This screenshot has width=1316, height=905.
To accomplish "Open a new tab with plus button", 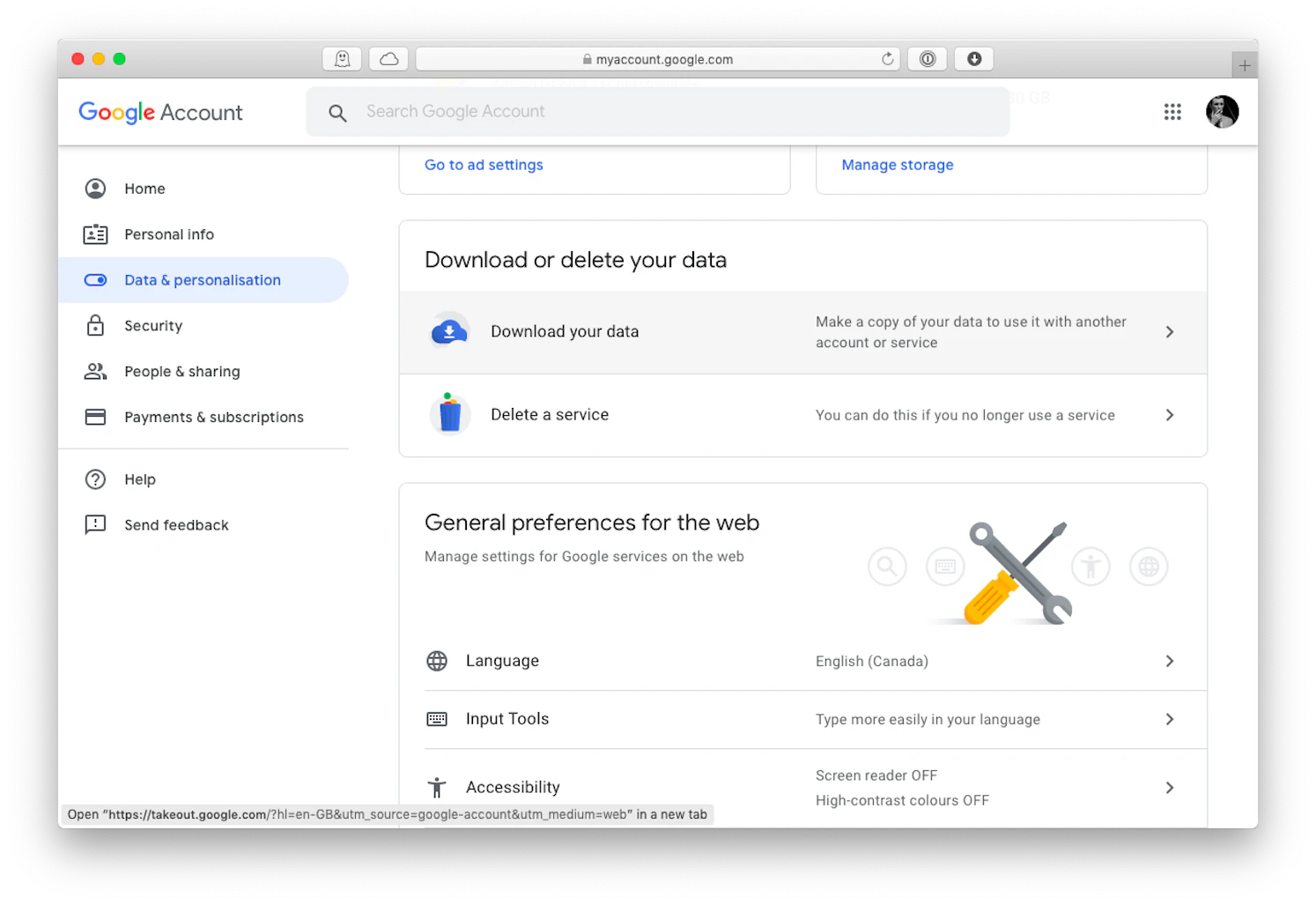I will tap(1245, 65).
